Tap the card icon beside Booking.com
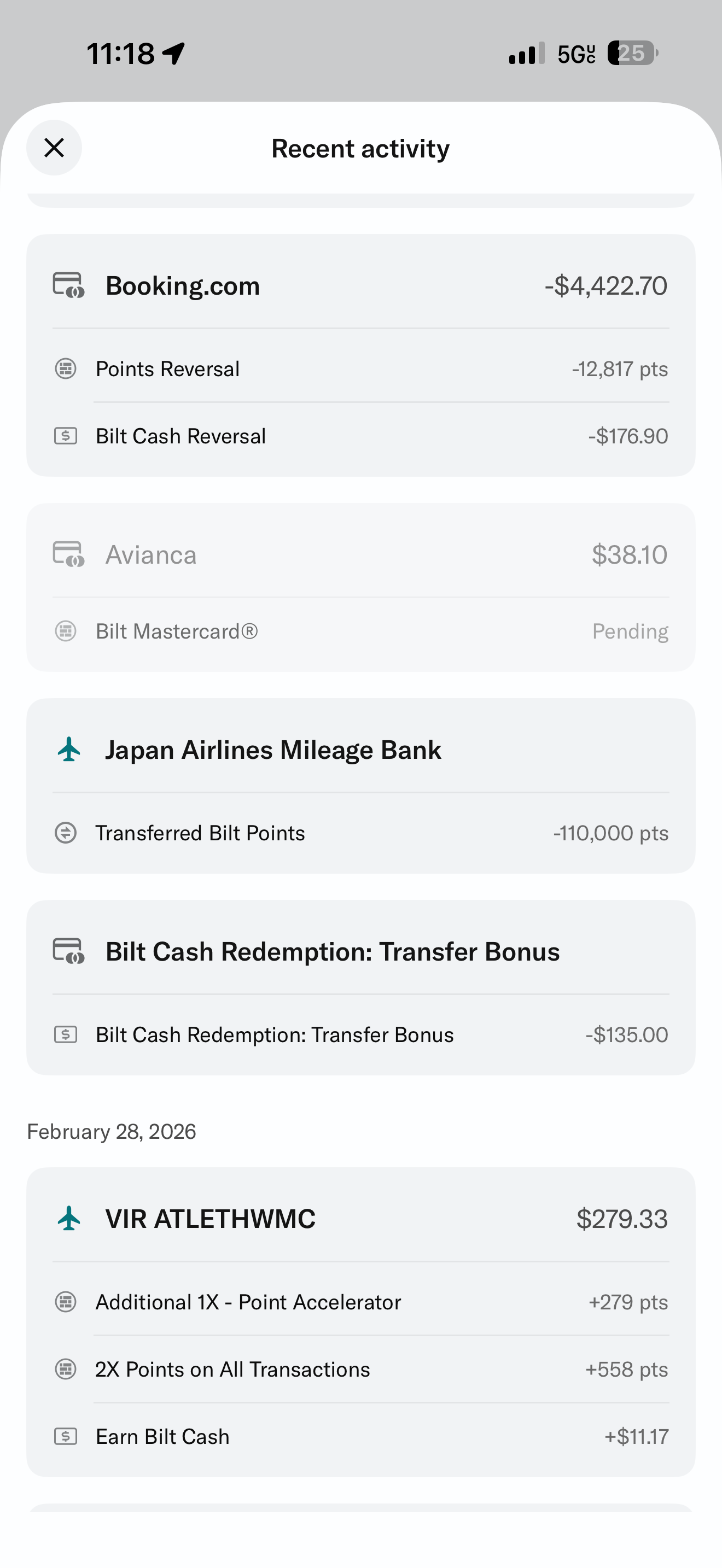 68,285
